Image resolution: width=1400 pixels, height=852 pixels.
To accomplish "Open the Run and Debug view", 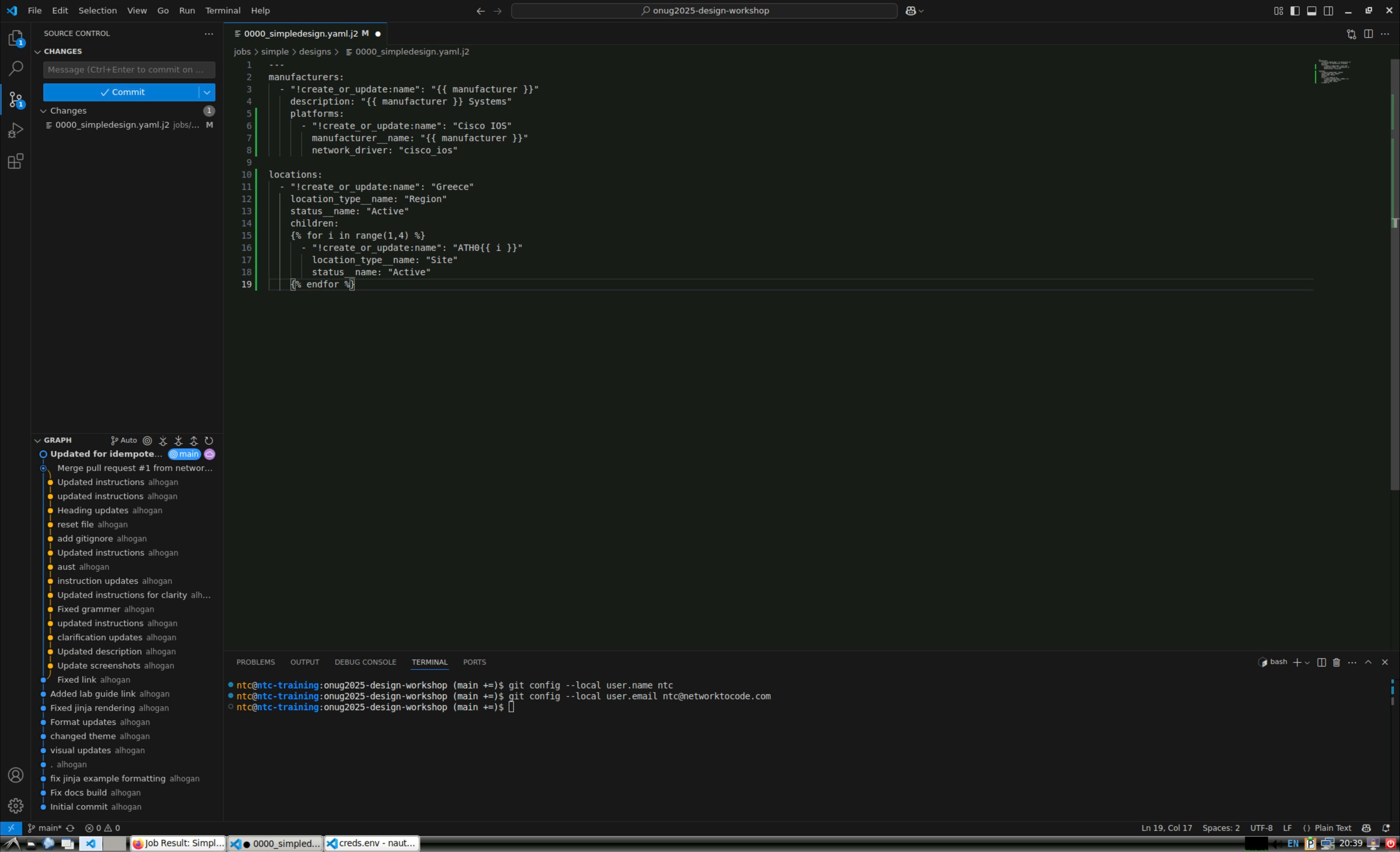I will pyautogui.click(x=15, y=131).
